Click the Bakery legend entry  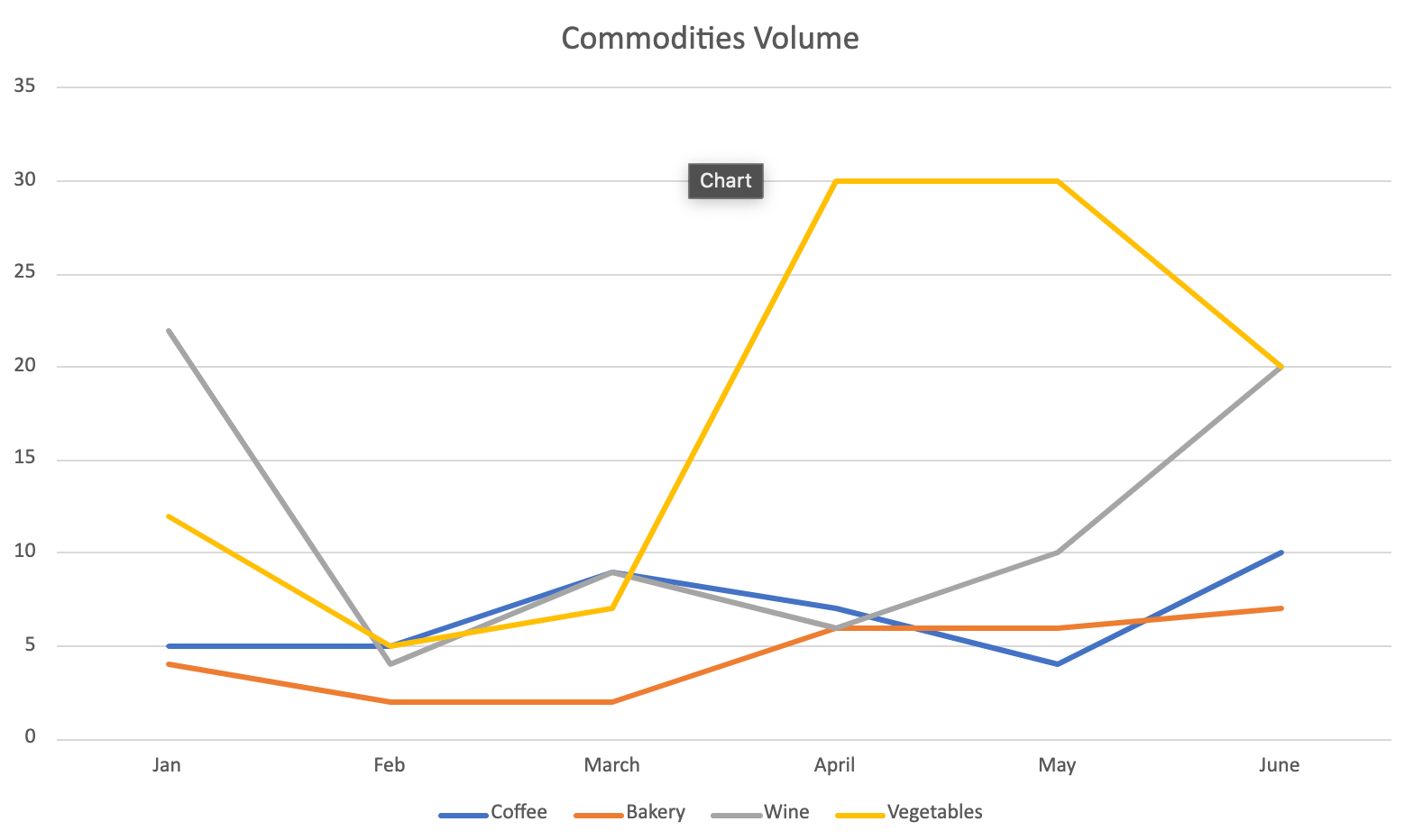629,812
